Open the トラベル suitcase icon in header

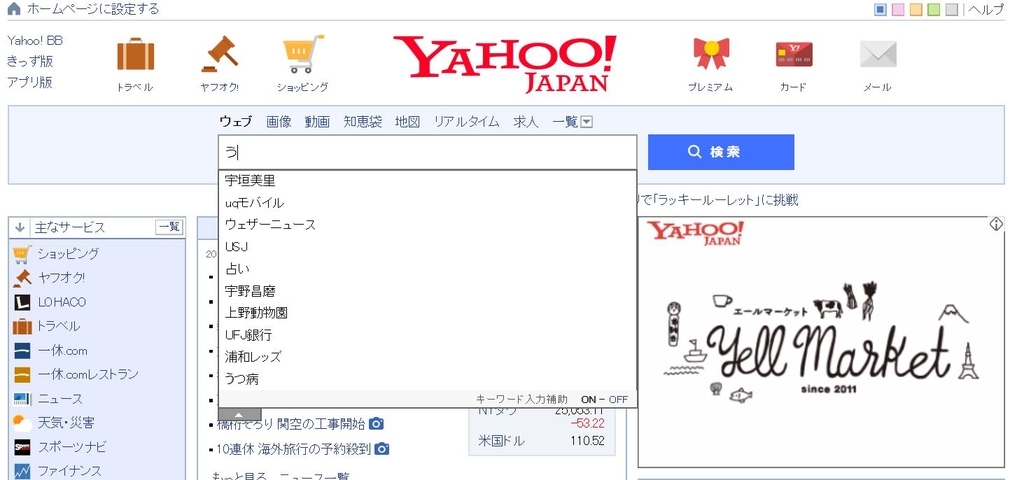(x=135, y=54)
